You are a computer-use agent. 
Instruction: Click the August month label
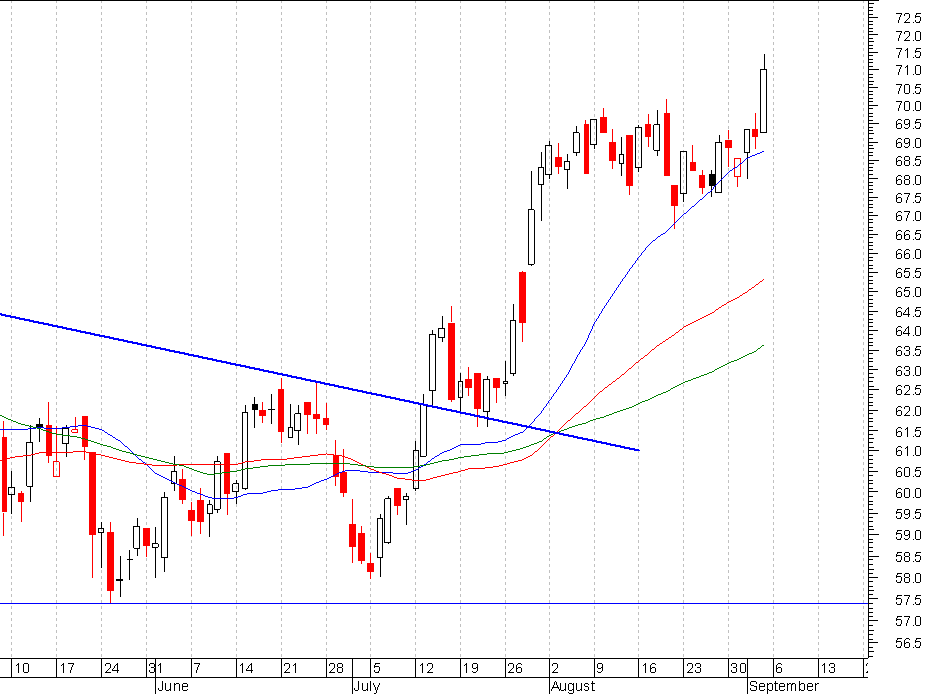point(573,686)
